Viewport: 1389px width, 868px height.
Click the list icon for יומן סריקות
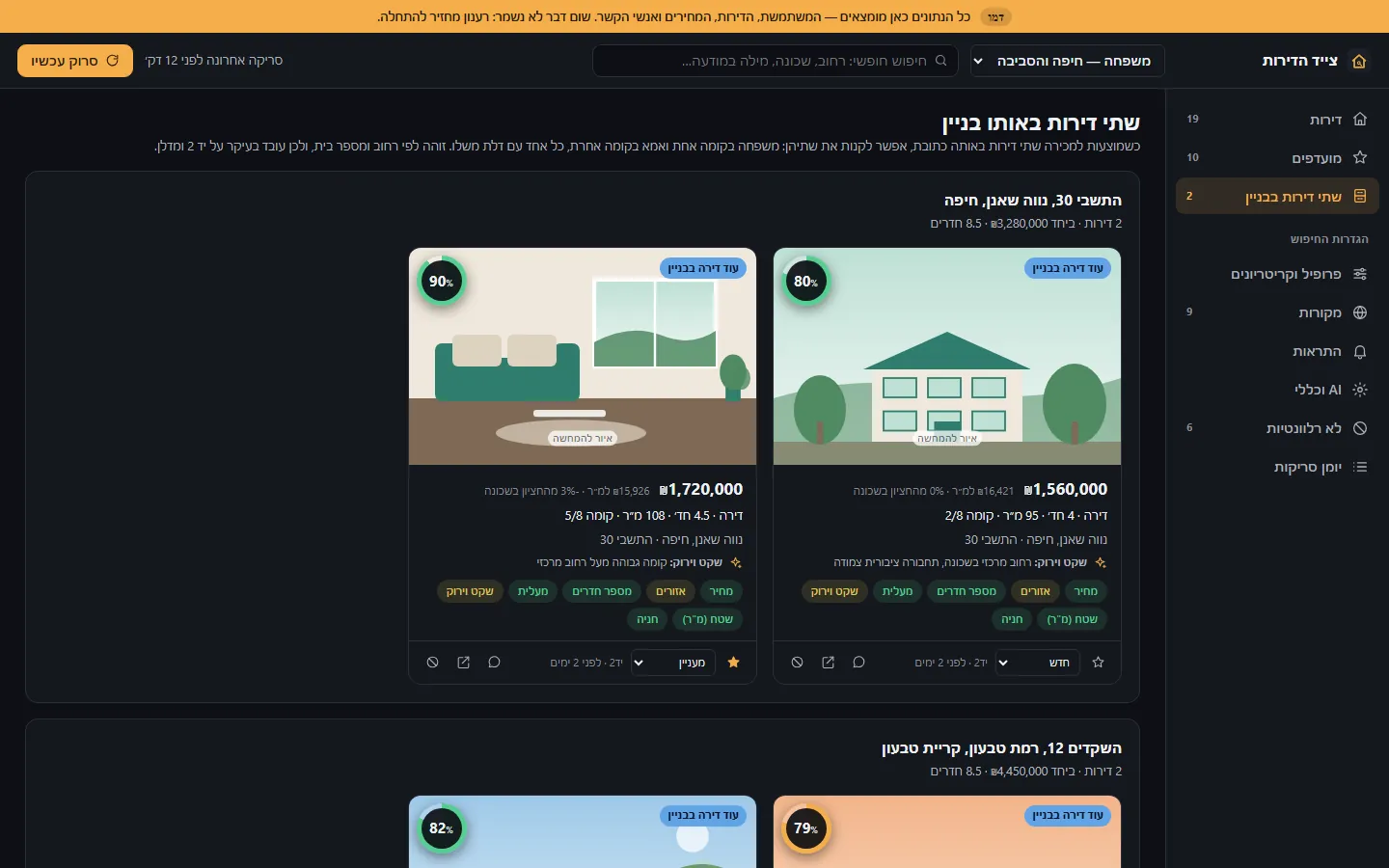tap(1360, 467)
